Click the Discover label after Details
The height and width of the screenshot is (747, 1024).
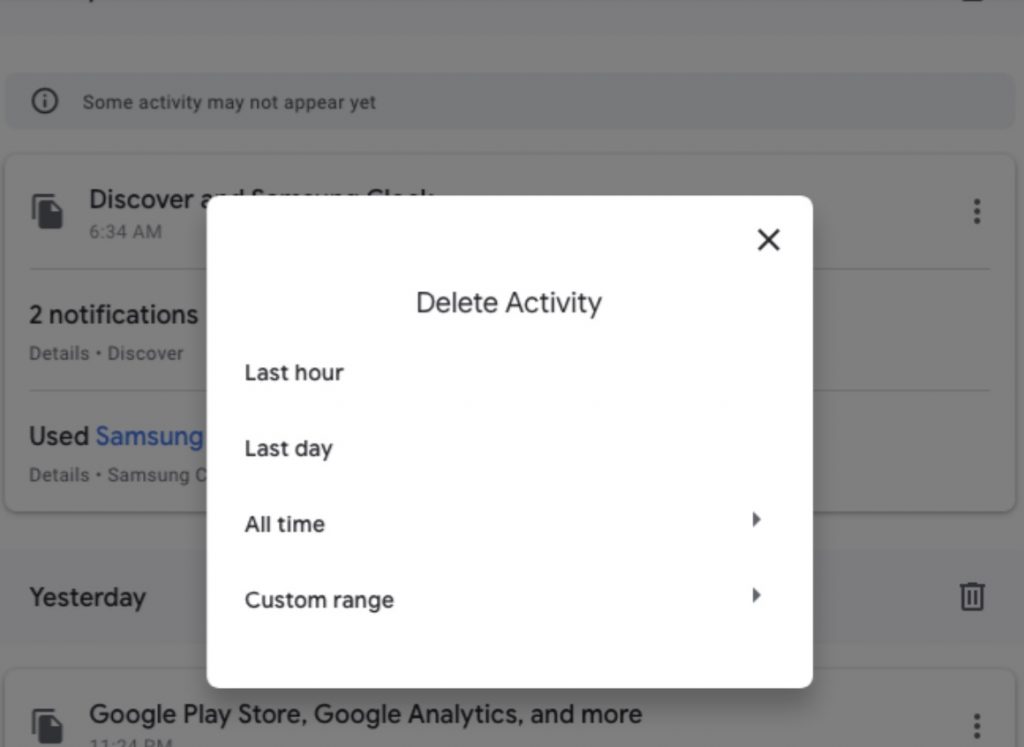tap(148, 353)
